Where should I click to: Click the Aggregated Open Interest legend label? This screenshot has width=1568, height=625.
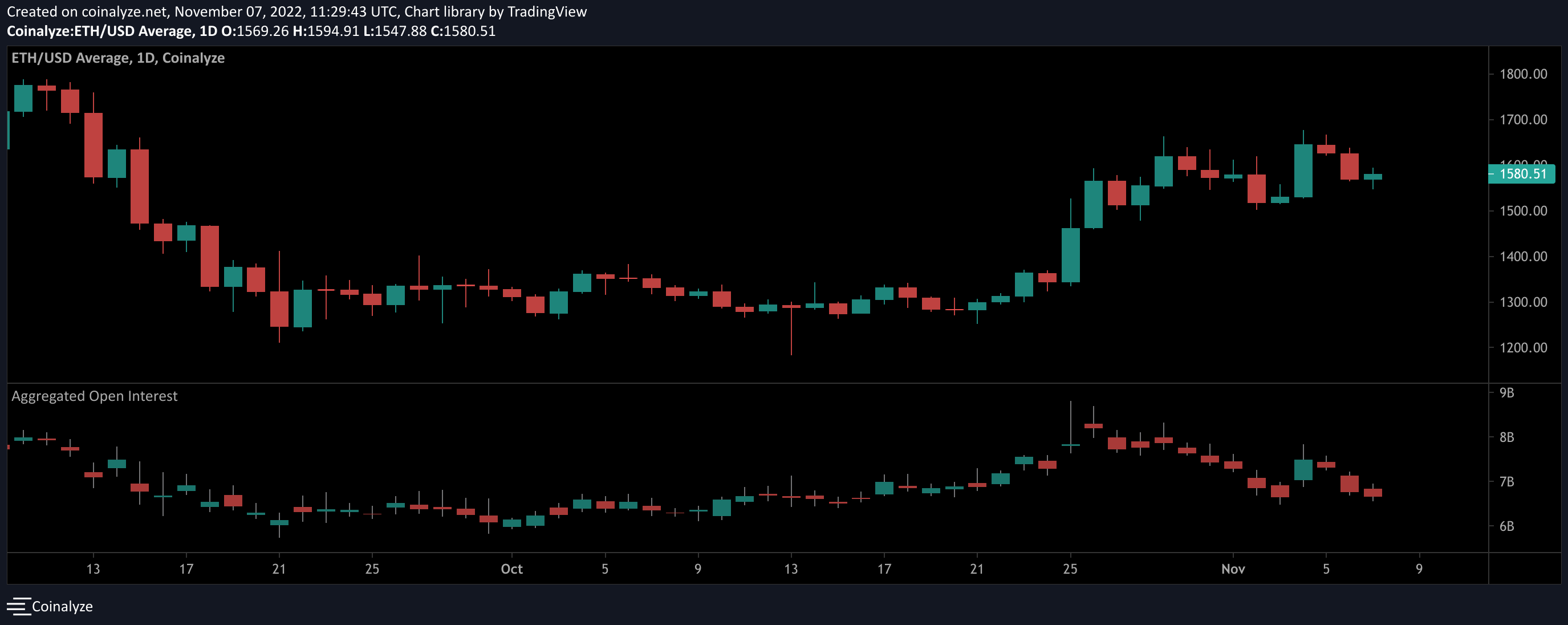point(94,396)
